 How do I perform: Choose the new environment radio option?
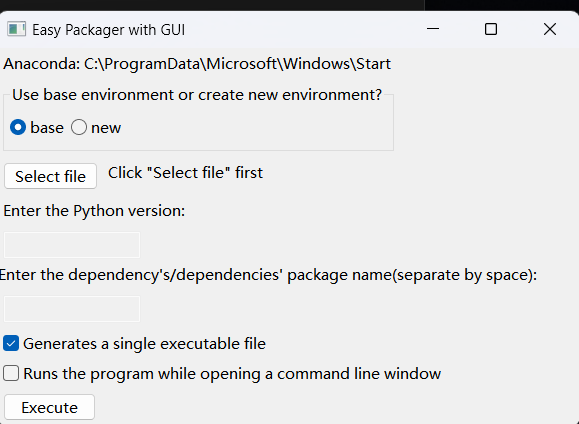click(x=79, y=127)
